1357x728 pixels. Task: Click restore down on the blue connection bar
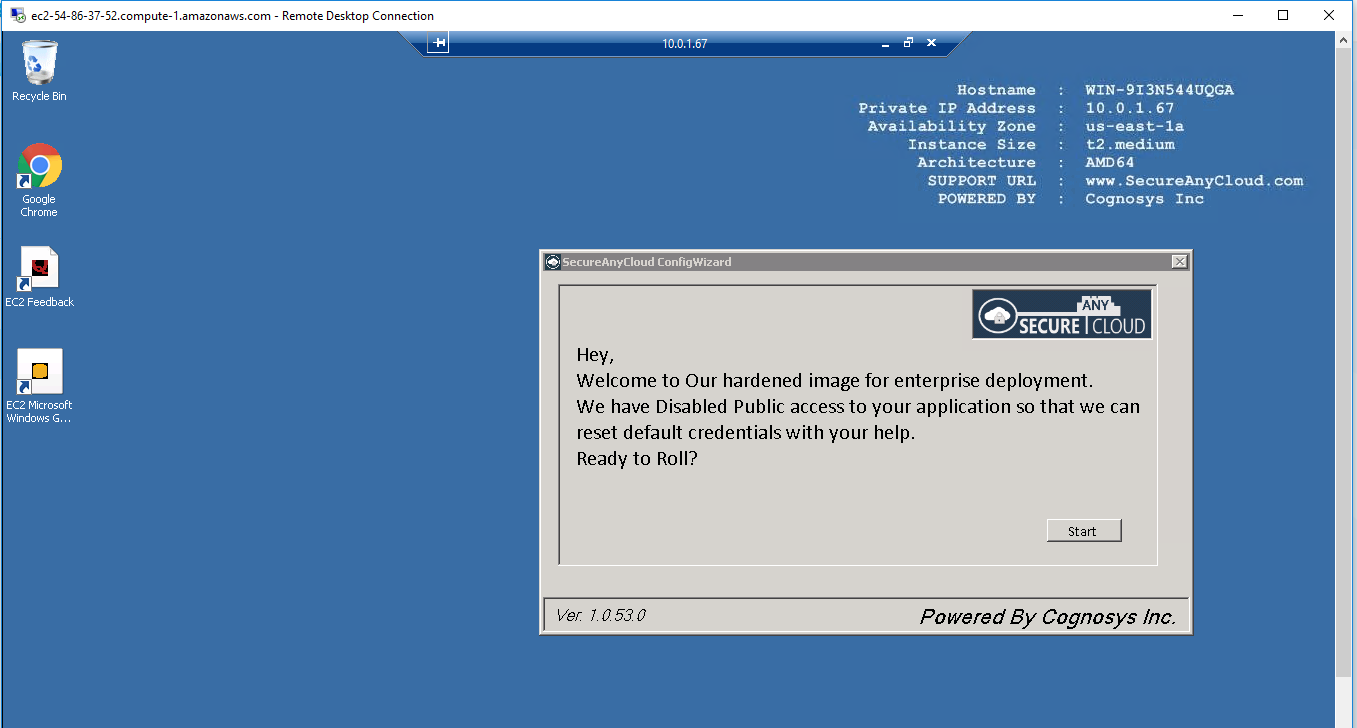tap(908, 43)
